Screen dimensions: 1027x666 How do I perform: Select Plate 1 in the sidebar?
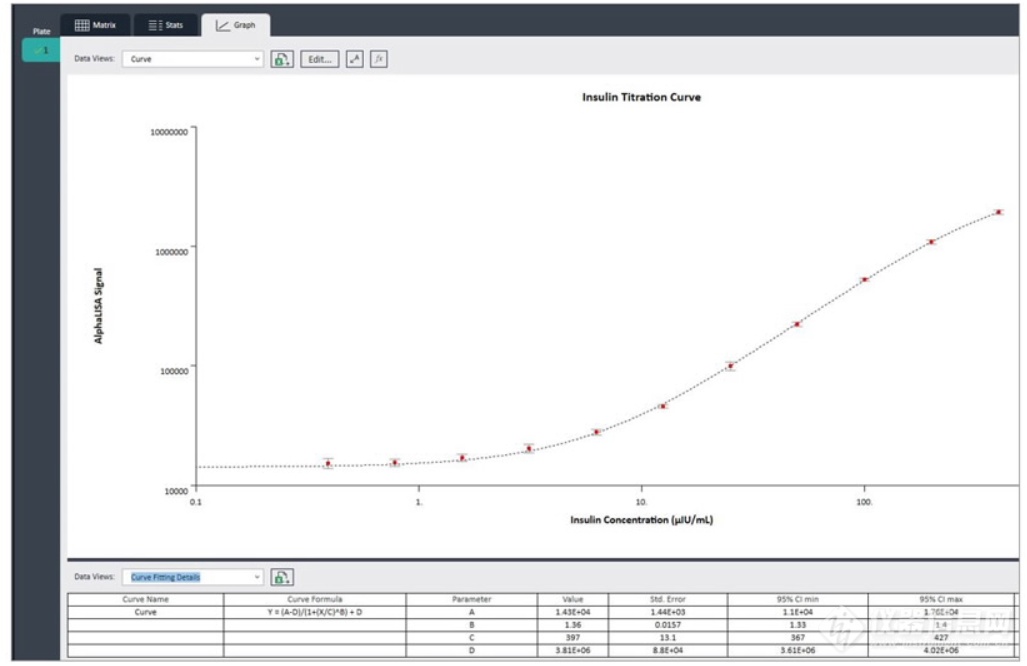(42, 50)
